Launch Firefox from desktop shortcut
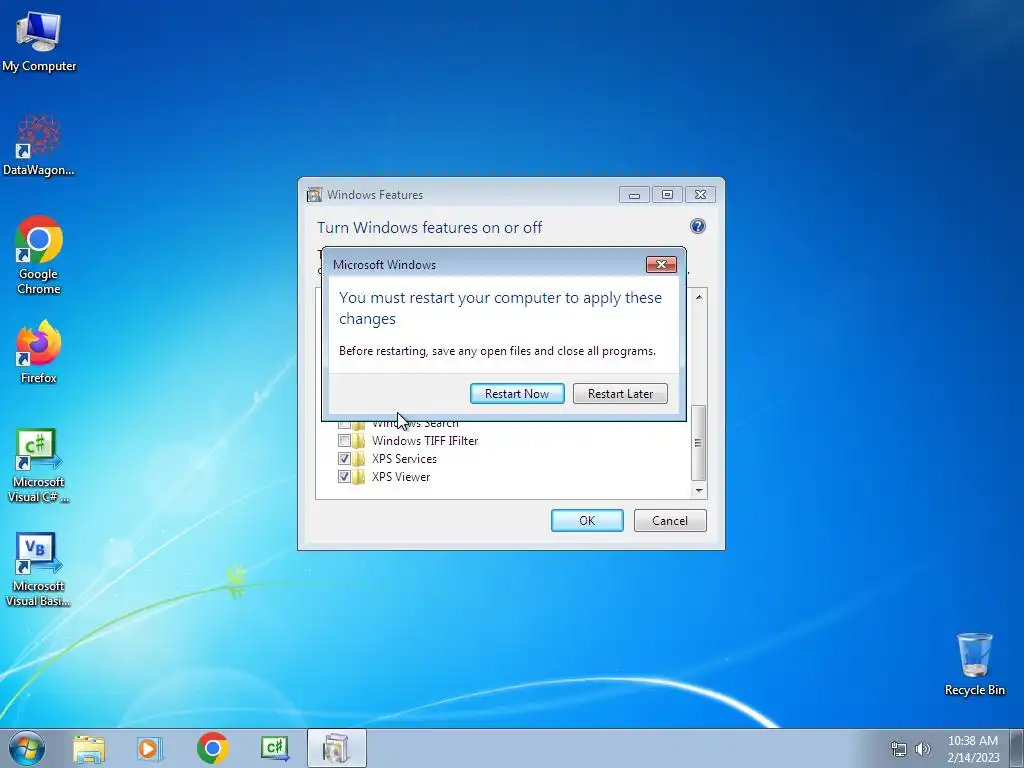 (x=39, y=353)
